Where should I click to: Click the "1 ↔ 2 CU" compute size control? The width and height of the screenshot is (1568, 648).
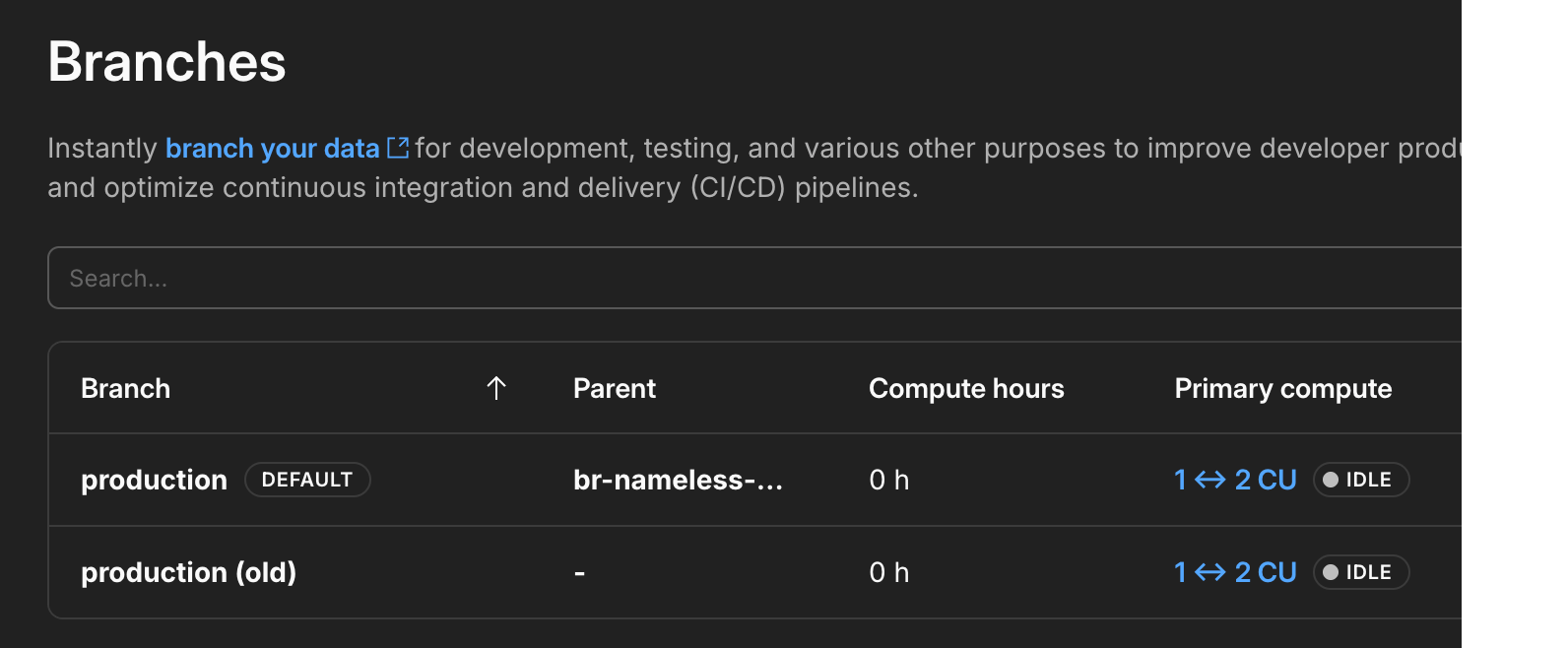[1236, 480]
